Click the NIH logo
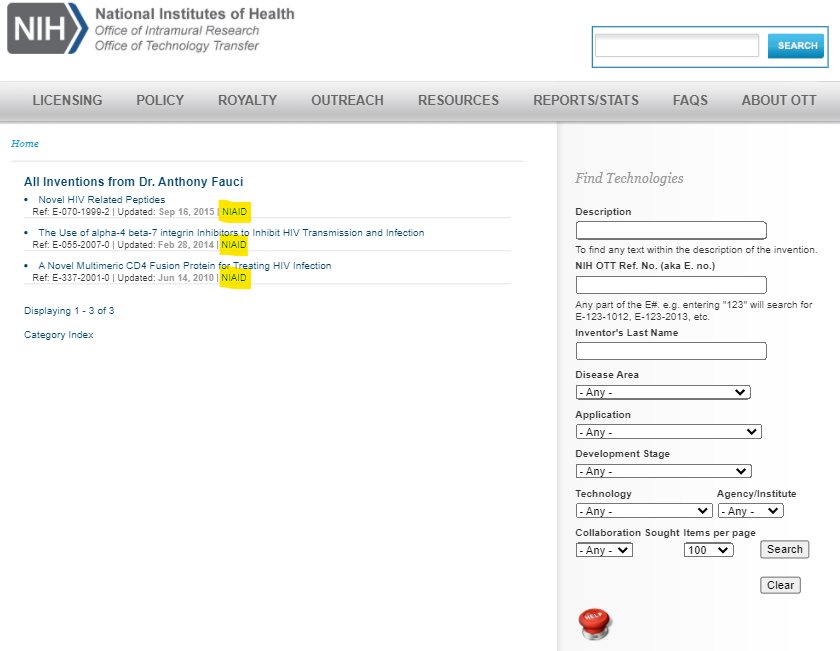The height and width of the screenshot is (651, 840). coord(47,28)
